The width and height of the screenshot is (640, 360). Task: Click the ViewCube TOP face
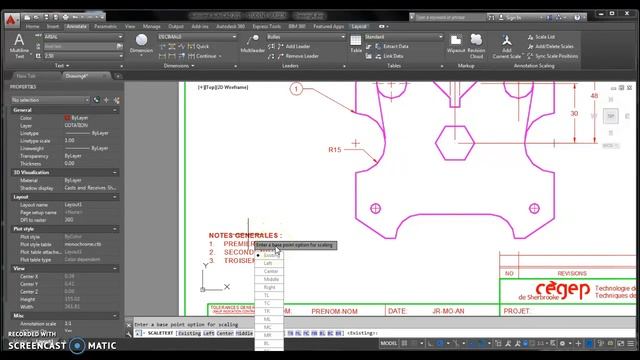[x=611, y=116]
